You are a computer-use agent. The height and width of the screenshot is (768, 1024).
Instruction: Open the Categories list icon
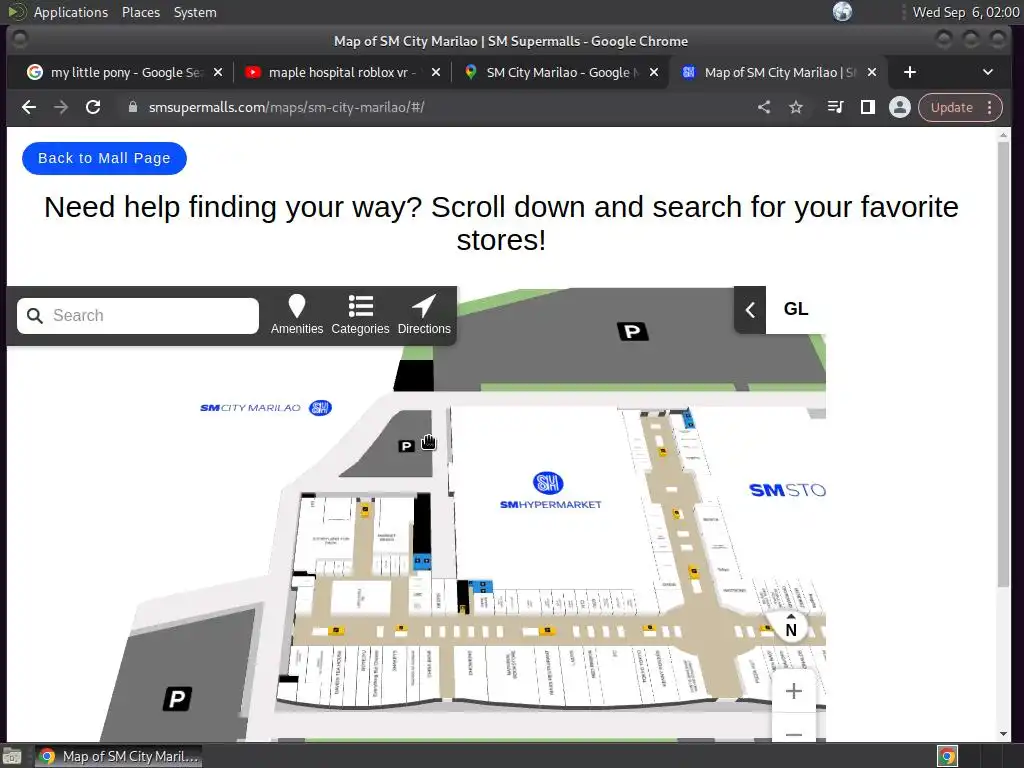pos(360,306)
